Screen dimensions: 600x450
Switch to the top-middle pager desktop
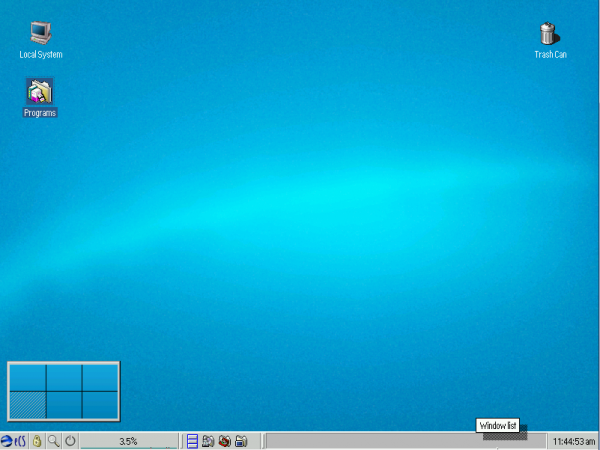pos(64,377)
